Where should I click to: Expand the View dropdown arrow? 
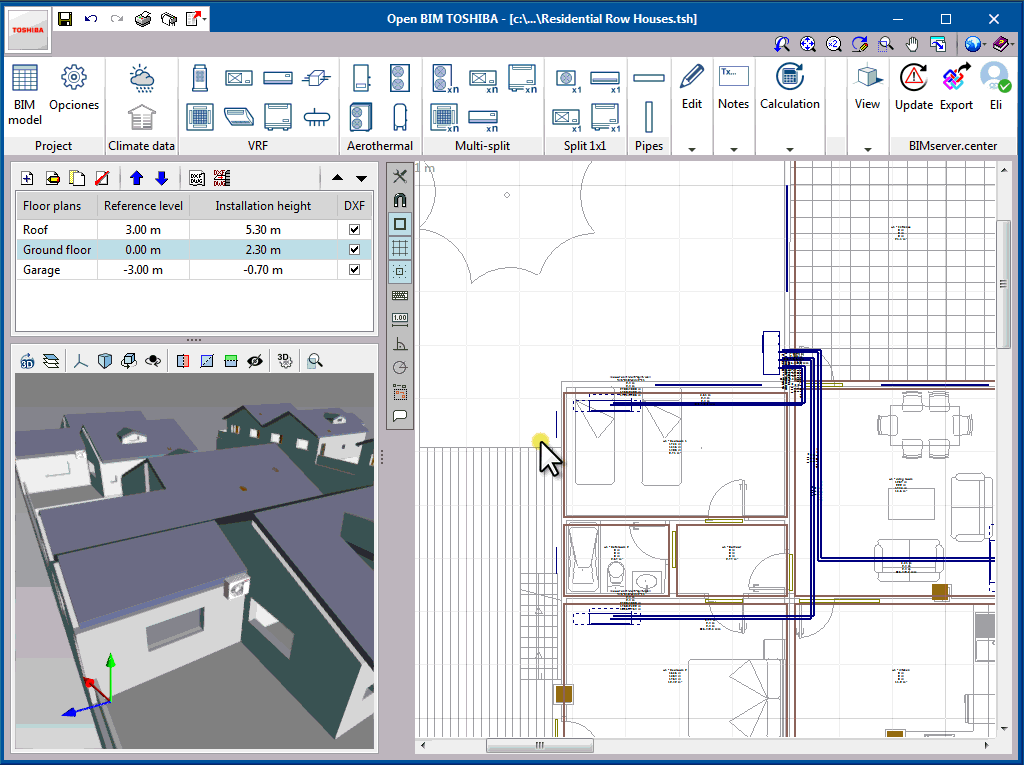point(867,148)
